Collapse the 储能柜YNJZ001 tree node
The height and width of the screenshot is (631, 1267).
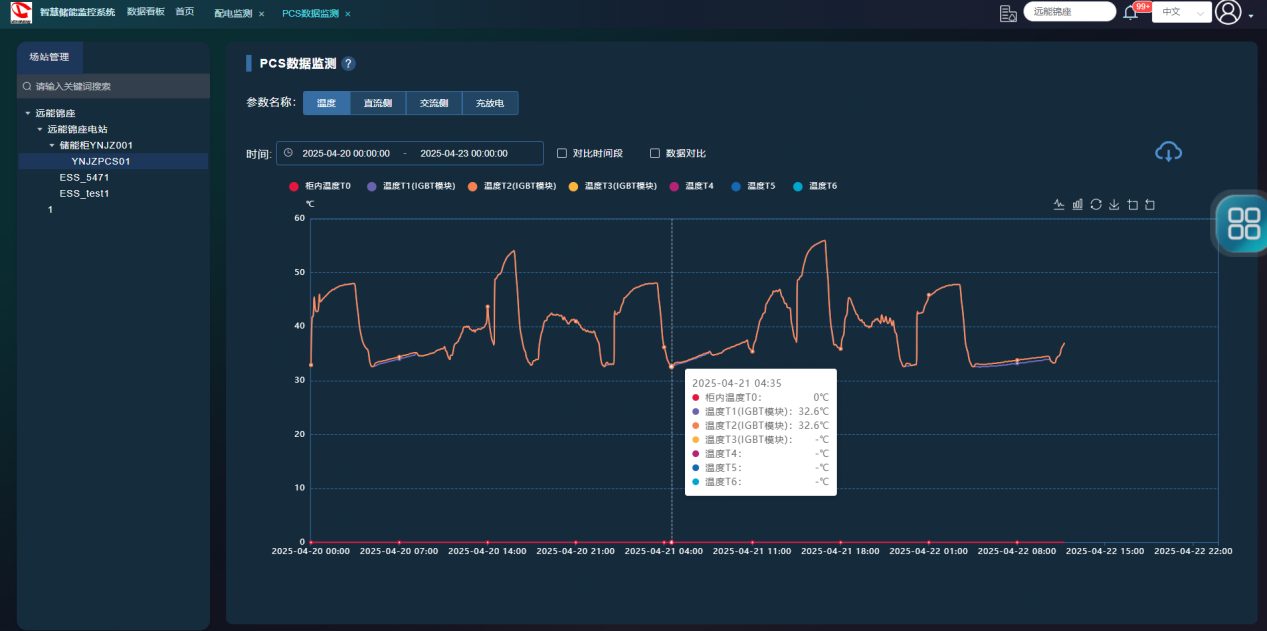pyautogui.click(x=52, y=145)
